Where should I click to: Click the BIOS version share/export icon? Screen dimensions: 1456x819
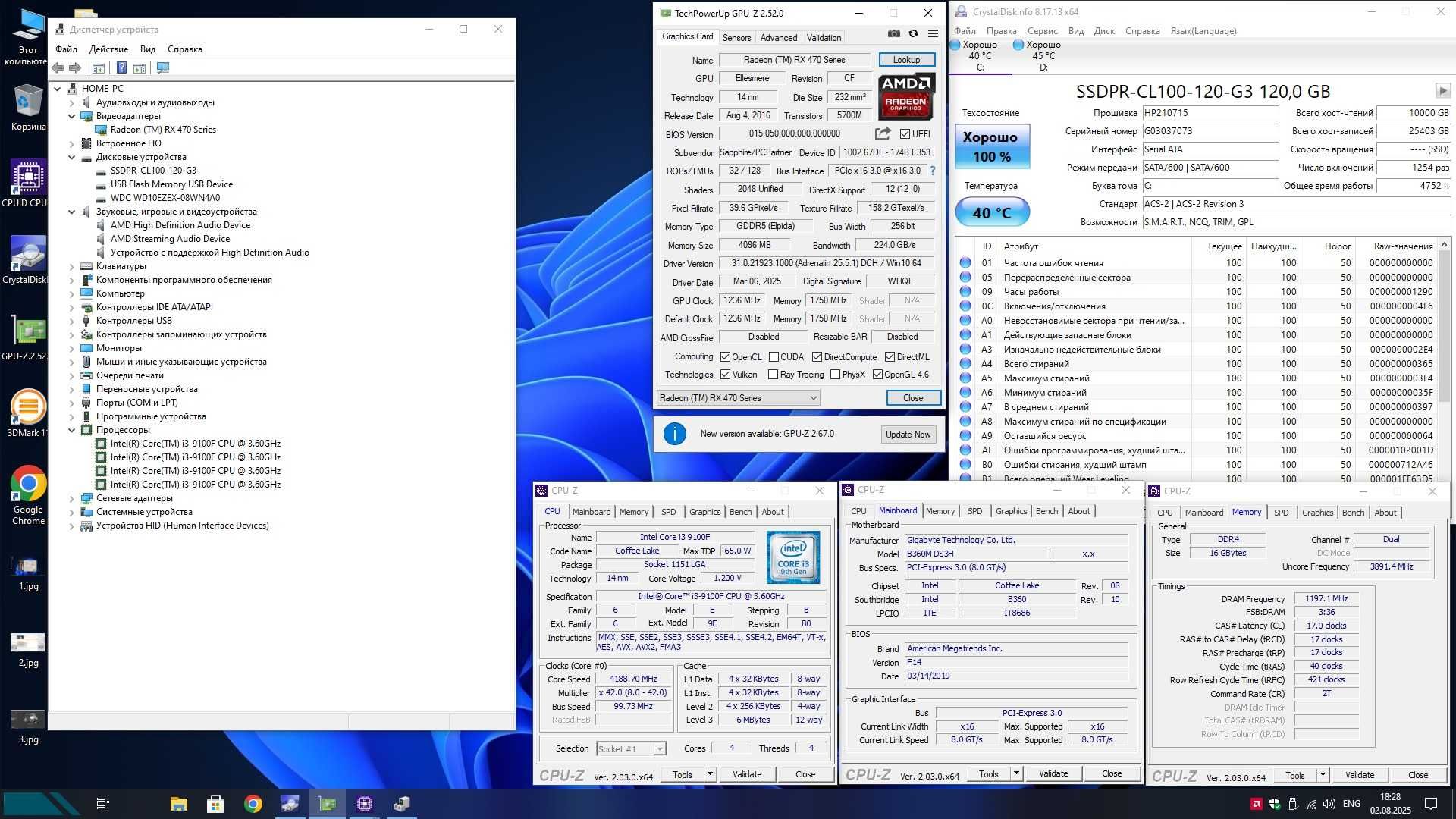pos(883,133)
